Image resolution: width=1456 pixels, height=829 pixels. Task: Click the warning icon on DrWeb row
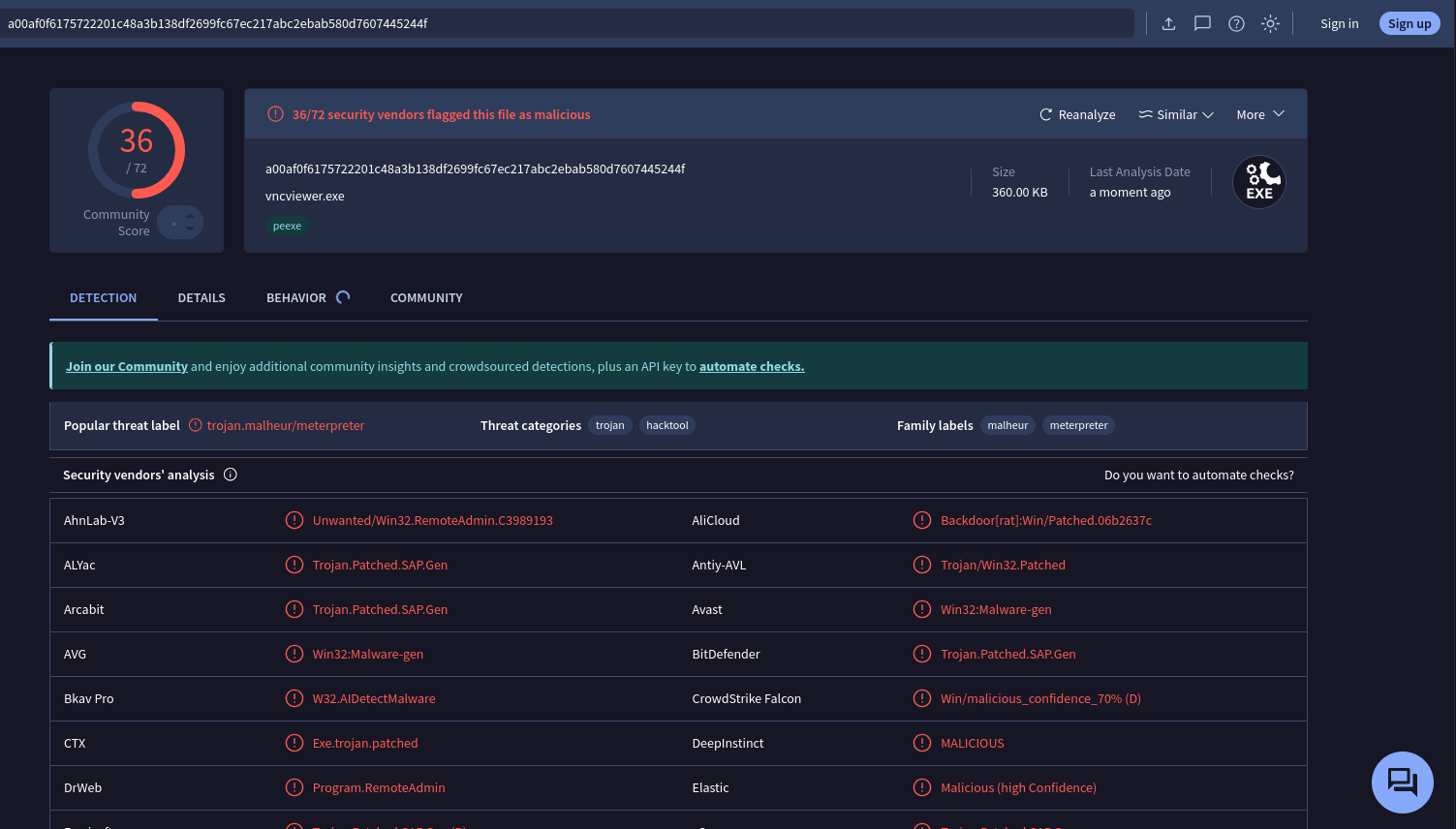coord(294,787)
